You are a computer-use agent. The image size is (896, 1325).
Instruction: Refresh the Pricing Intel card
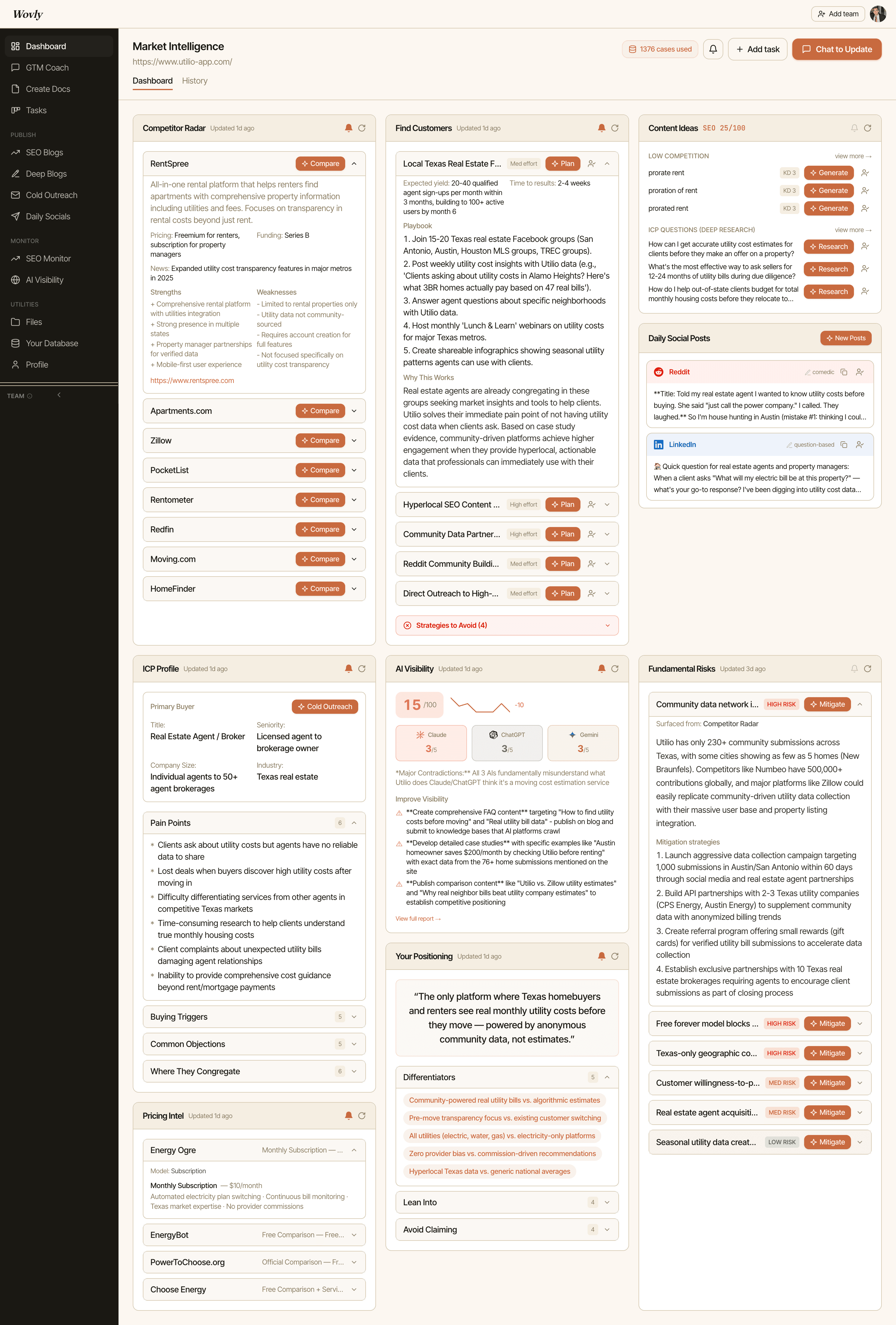[x=362, y=1116]
